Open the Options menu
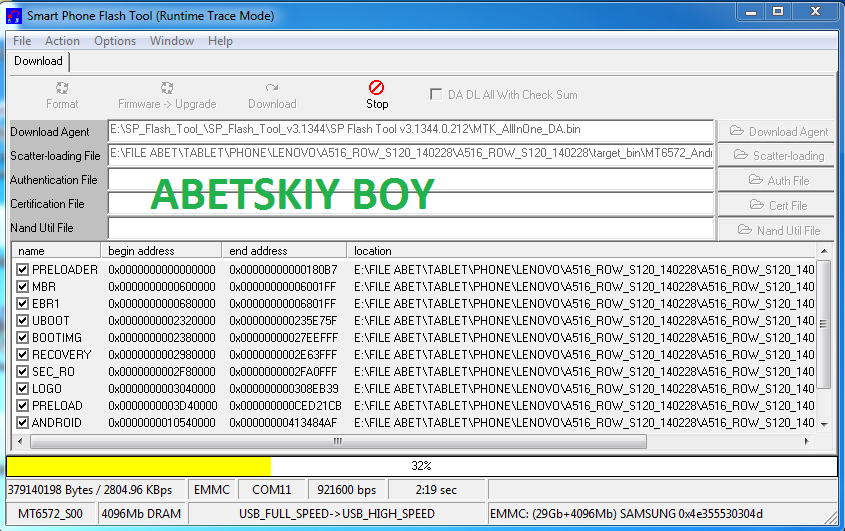This screenshot has height=531, width=845. click(x=115, y=41)
